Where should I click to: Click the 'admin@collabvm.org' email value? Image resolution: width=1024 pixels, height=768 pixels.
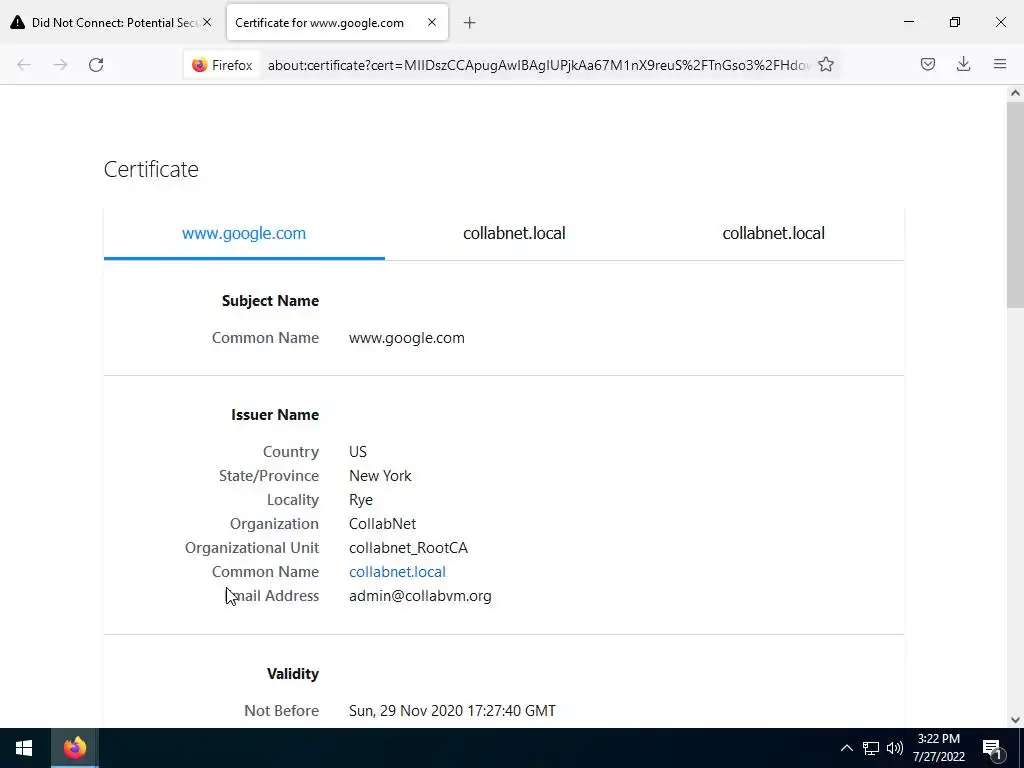click(420, 596)
